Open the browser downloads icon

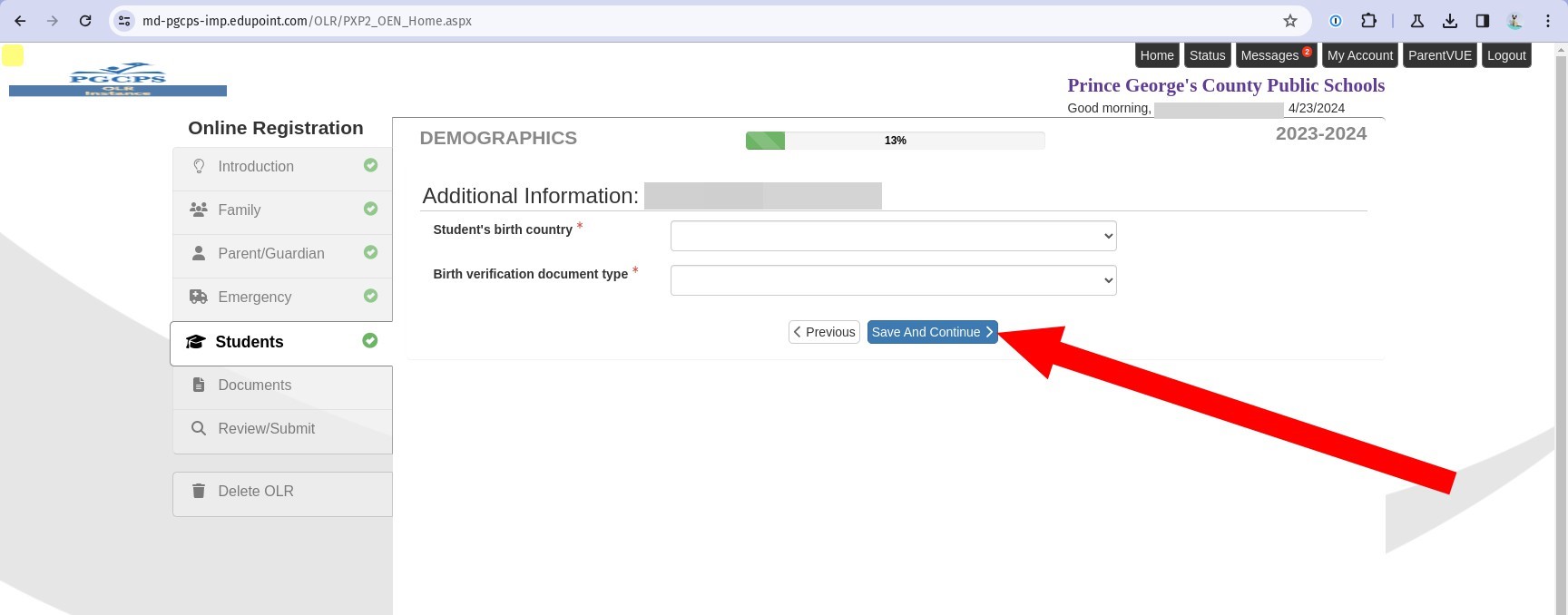pos(1450,21)
